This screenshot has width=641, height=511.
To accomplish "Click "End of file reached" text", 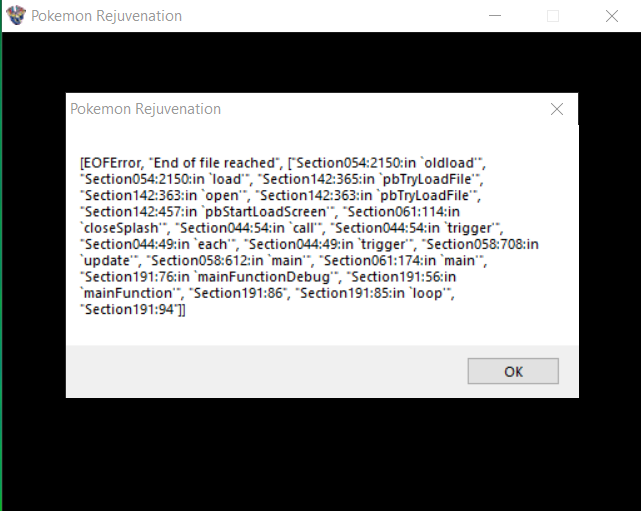I will pyautogui.click(x=213, y=163).
